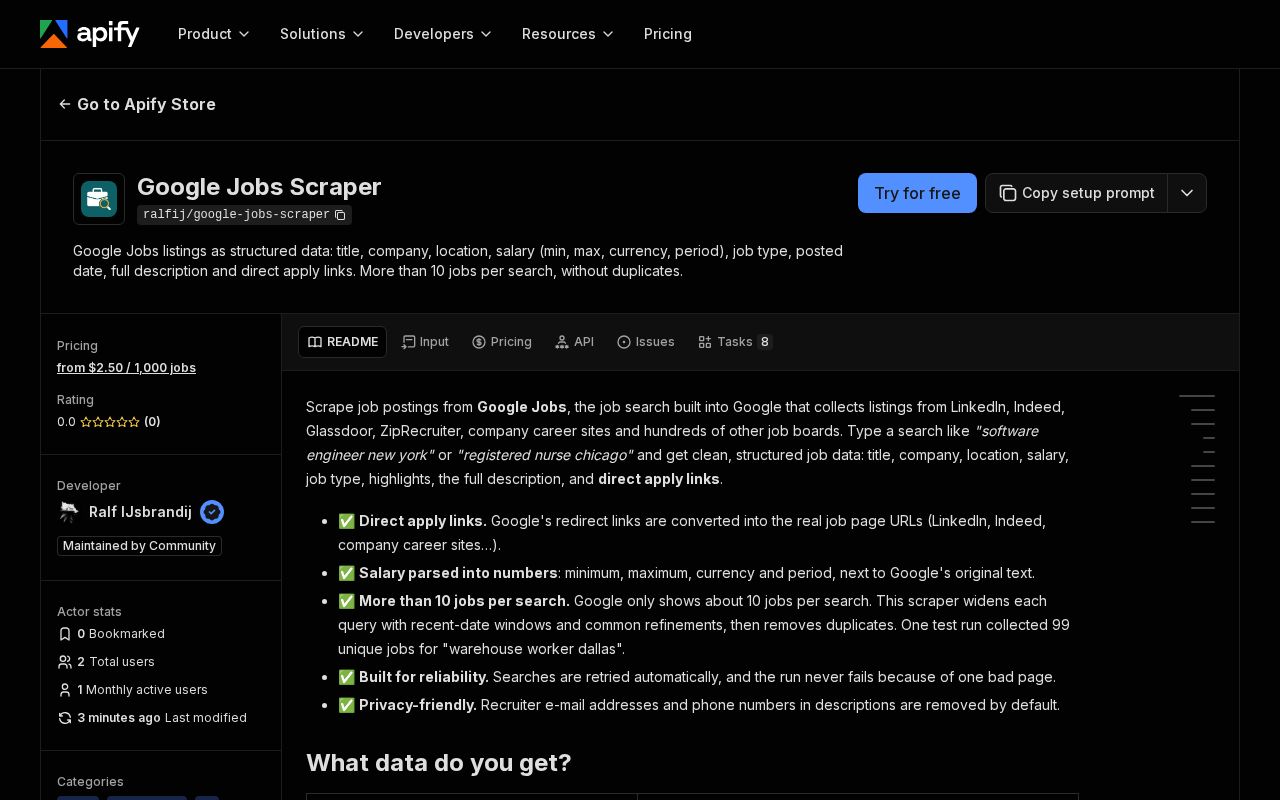Screen dimensions: 1280x800
Task: Click the 'What data do you get?' heading
Action: (439, 763)
